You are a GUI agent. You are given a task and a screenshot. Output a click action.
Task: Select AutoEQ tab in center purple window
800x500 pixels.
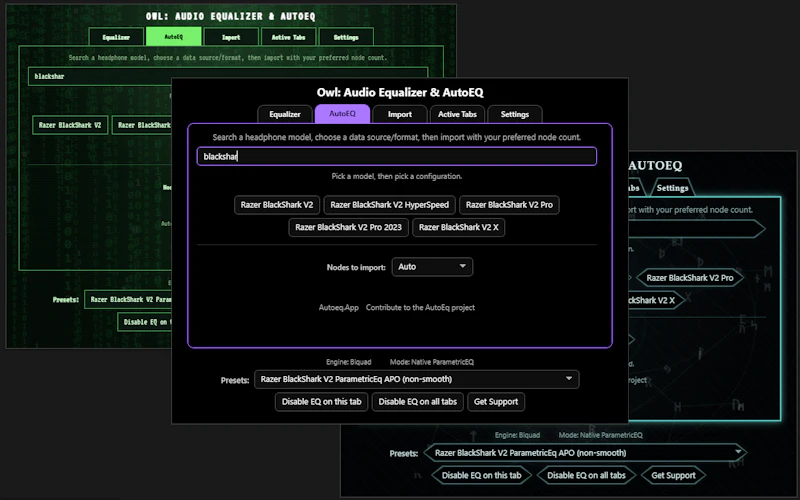[342, 114]
